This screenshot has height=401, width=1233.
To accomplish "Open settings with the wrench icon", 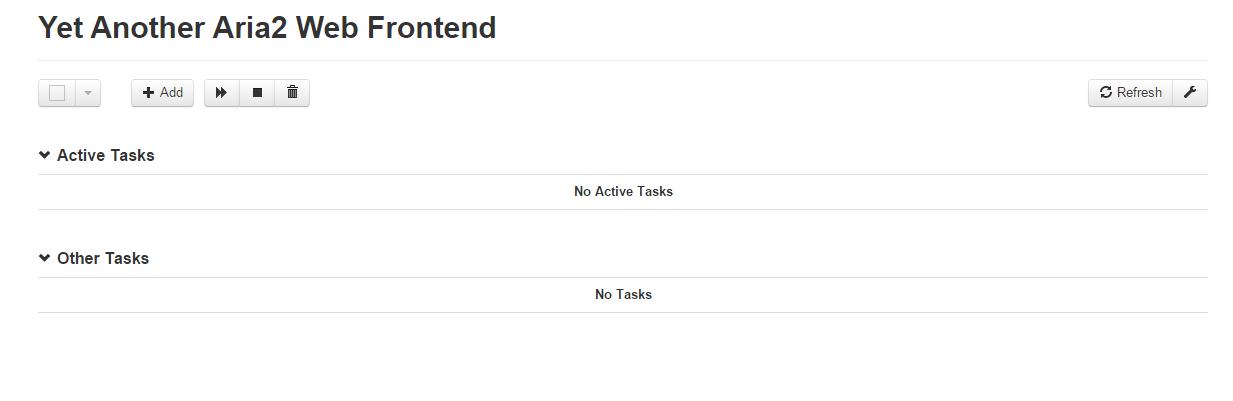I will (x=1190, y=93).
